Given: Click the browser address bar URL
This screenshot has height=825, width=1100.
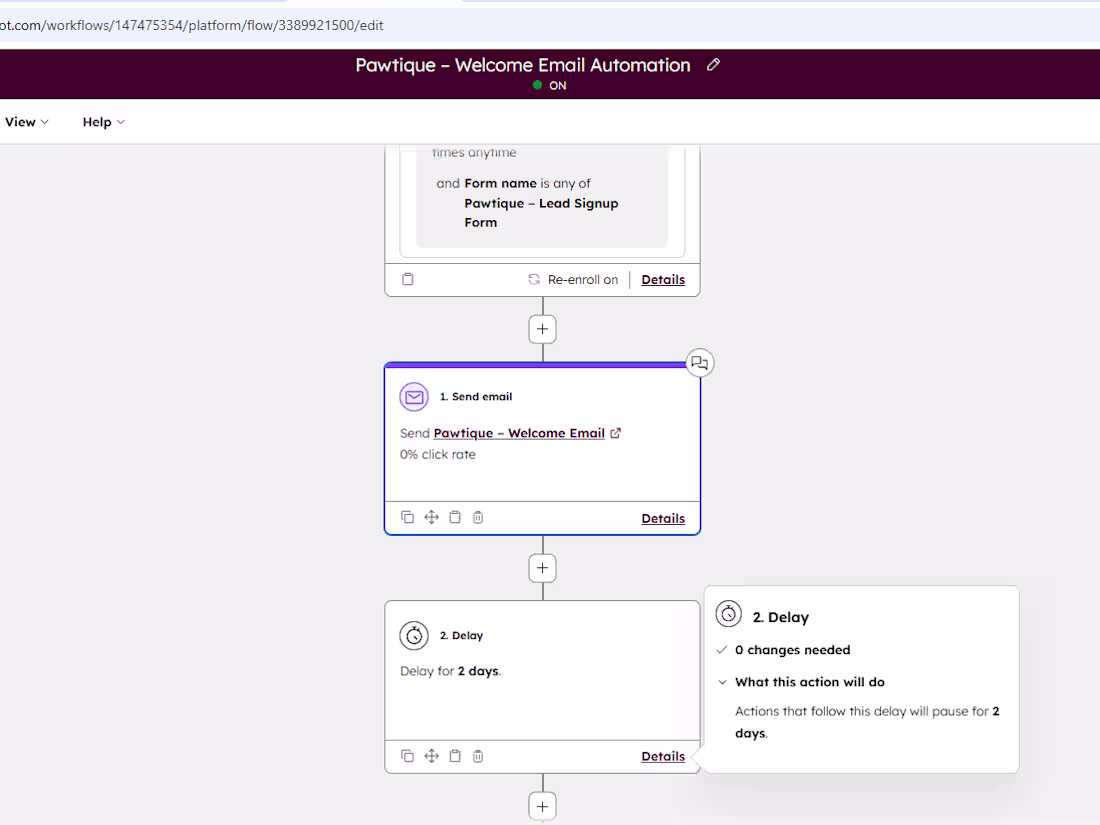Looking at the screenshot, I should point(192,25).
